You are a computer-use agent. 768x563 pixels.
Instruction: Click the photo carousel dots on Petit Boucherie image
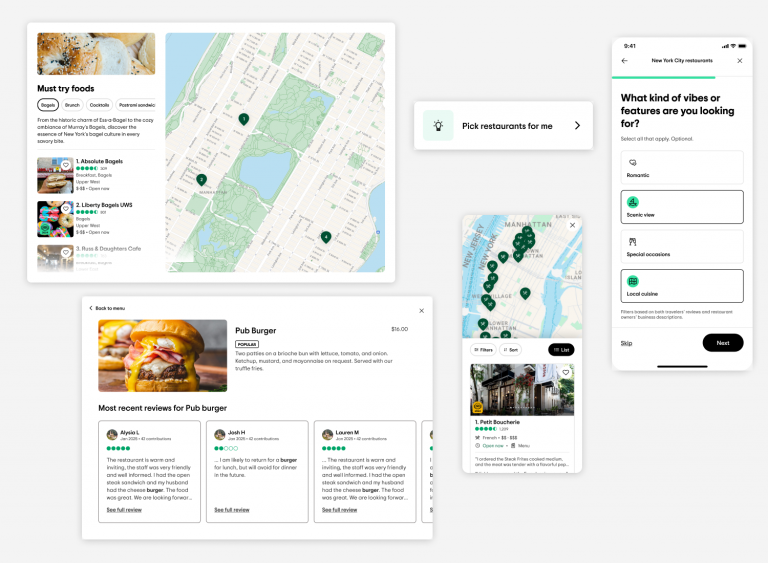click(x=522, y=408)
